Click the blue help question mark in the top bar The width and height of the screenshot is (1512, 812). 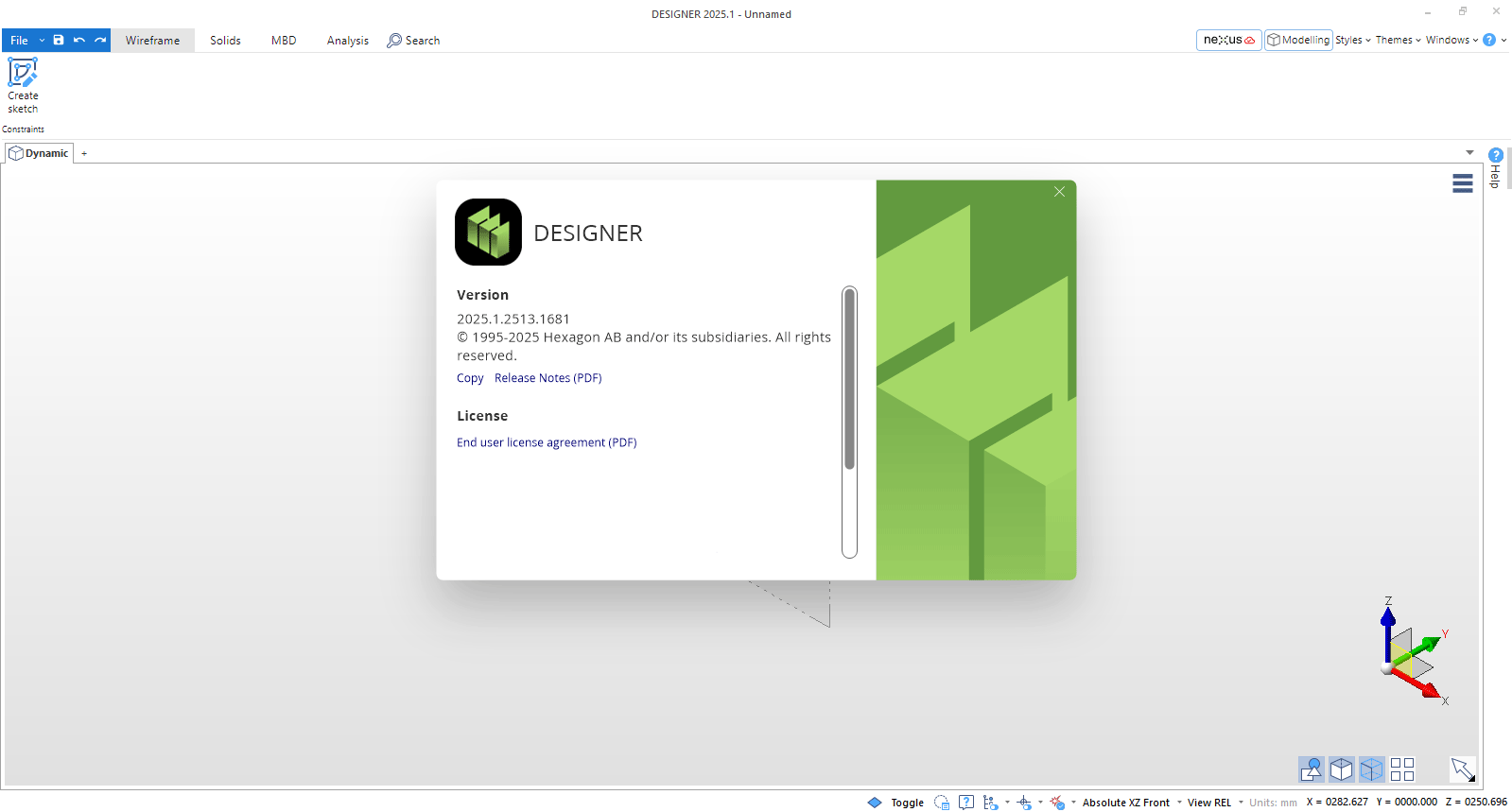coord(1489,40)
